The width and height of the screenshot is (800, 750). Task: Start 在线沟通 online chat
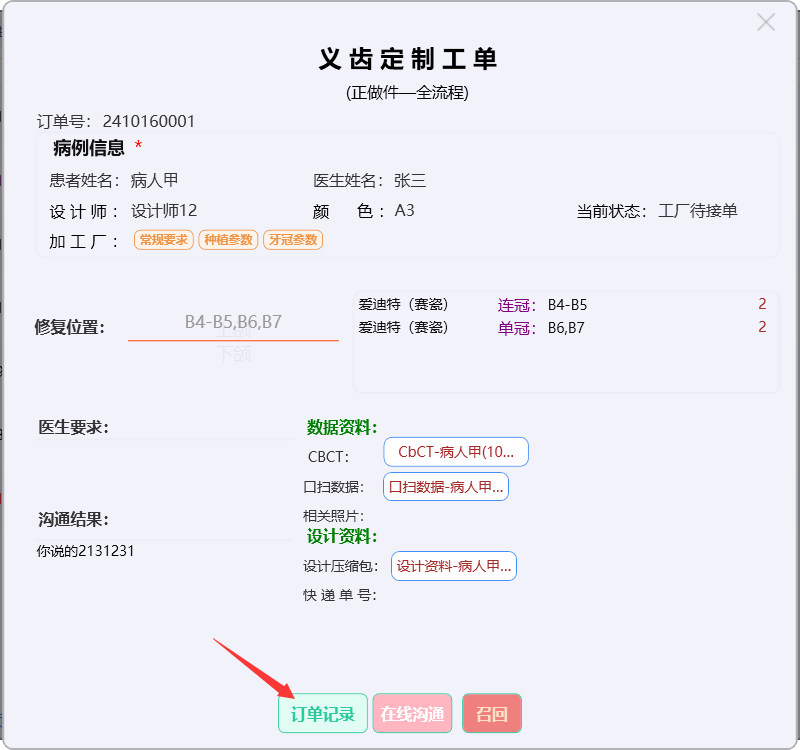tap(412, 714)
